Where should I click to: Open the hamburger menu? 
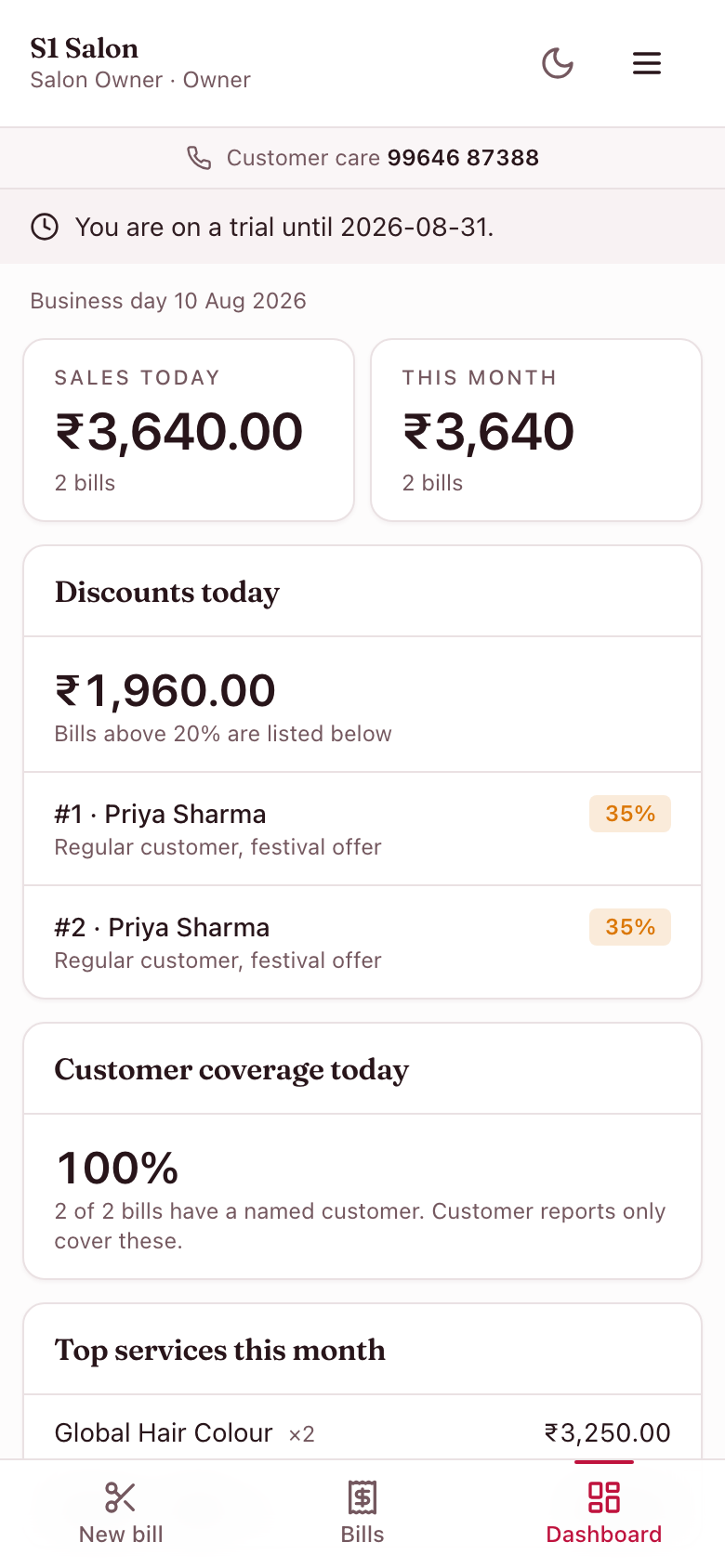coord(647,63)
